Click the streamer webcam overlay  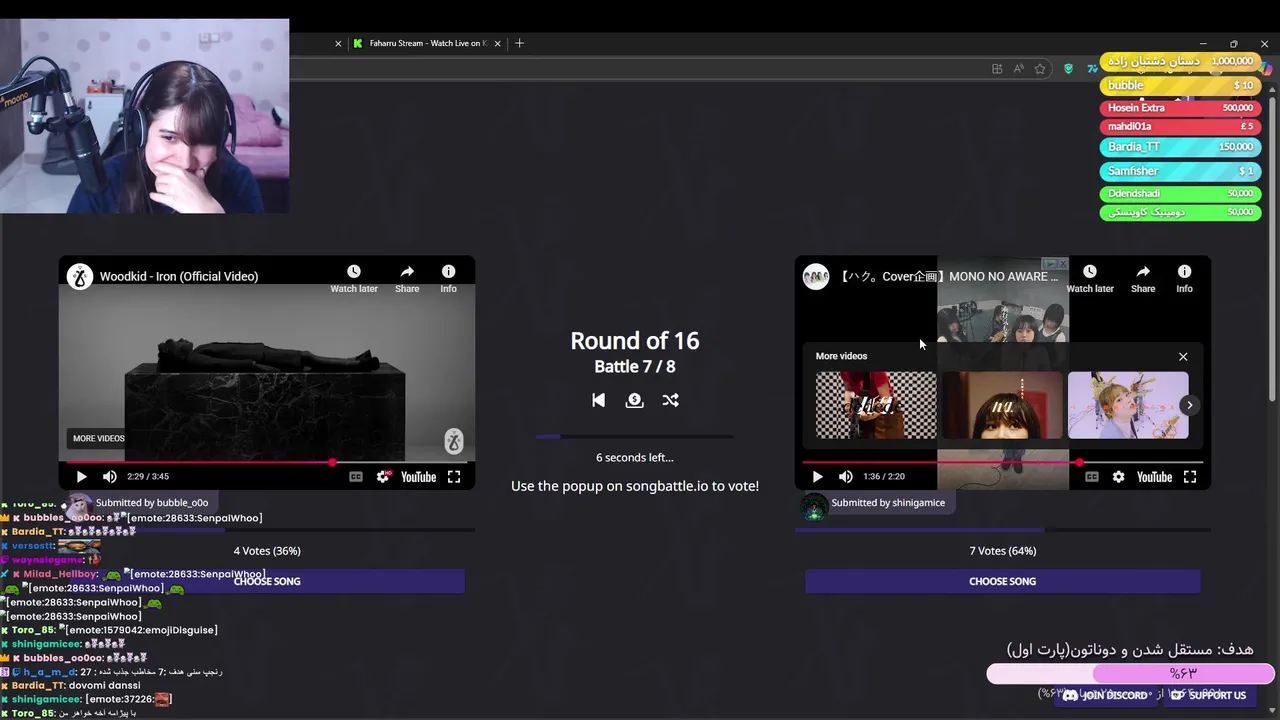[144, 116]
